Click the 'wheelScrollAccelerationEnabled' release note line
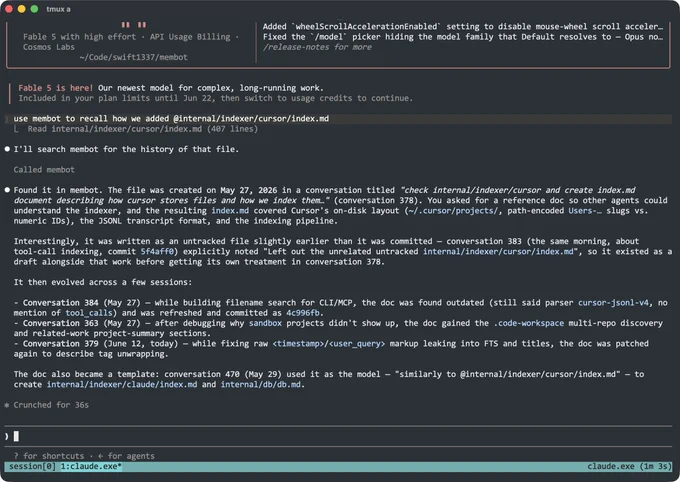Image resolution: width=680 pixels, height=482 pixels. (x=463, y=26)
